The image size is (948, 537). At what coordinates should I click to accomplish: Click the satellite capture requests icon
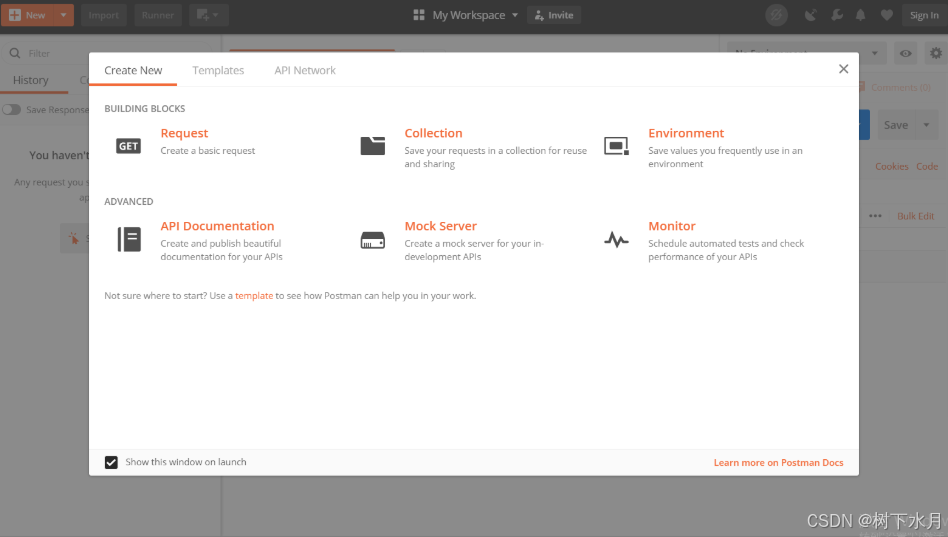[811, 15]
